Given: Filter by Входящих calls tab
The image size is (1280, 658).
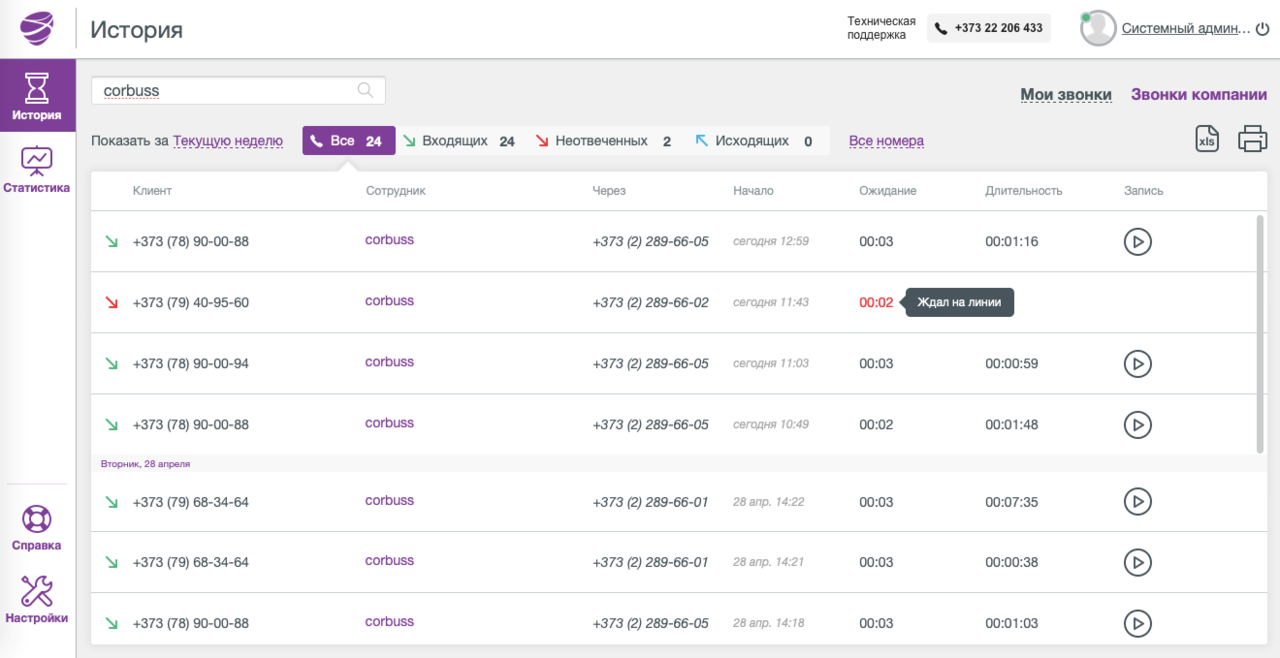Looking at the screenshot, I should (460, 141).
